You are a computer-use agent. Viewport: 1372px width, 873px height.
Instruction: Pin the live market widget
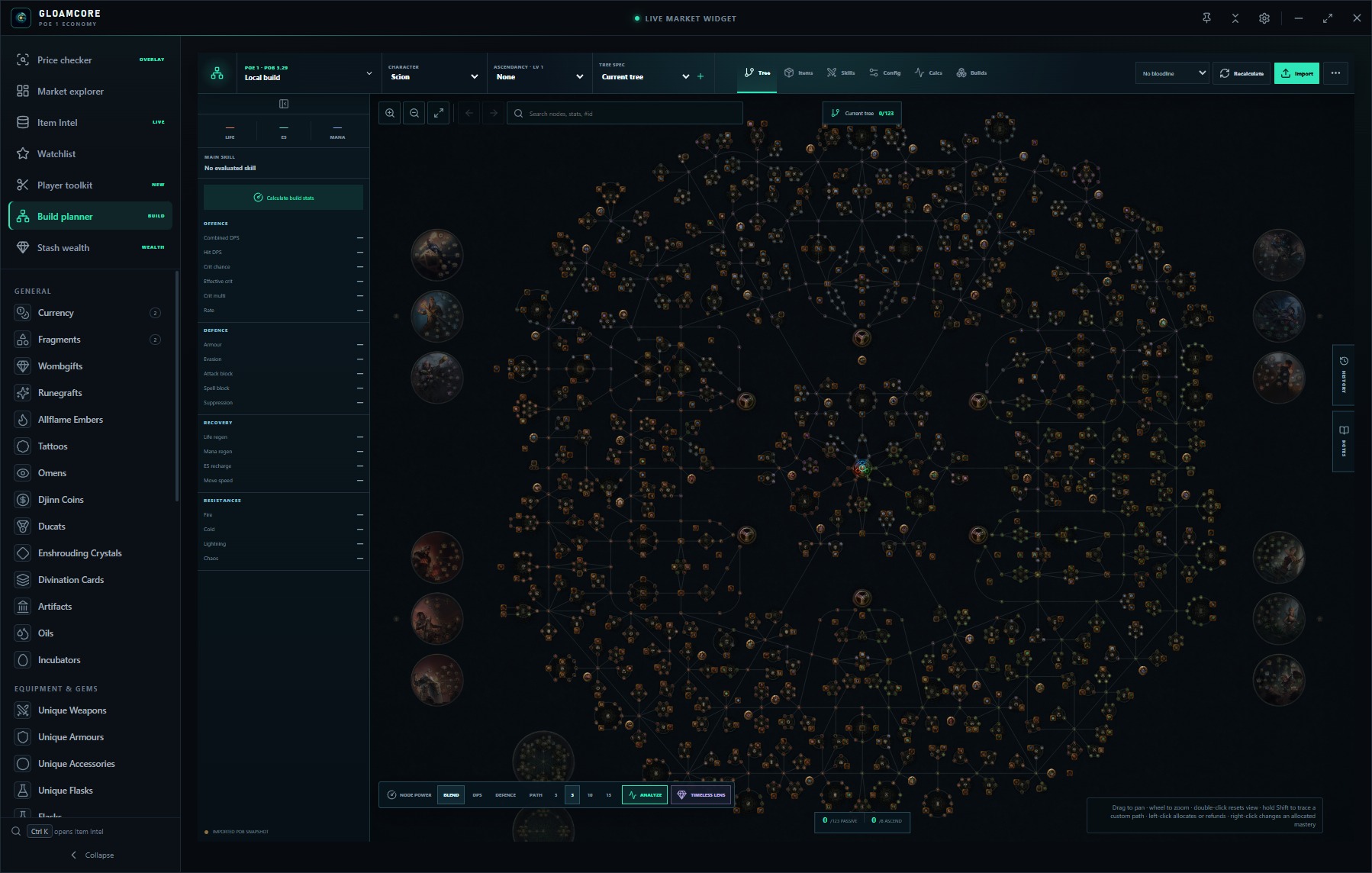[x=1206, y=18]
